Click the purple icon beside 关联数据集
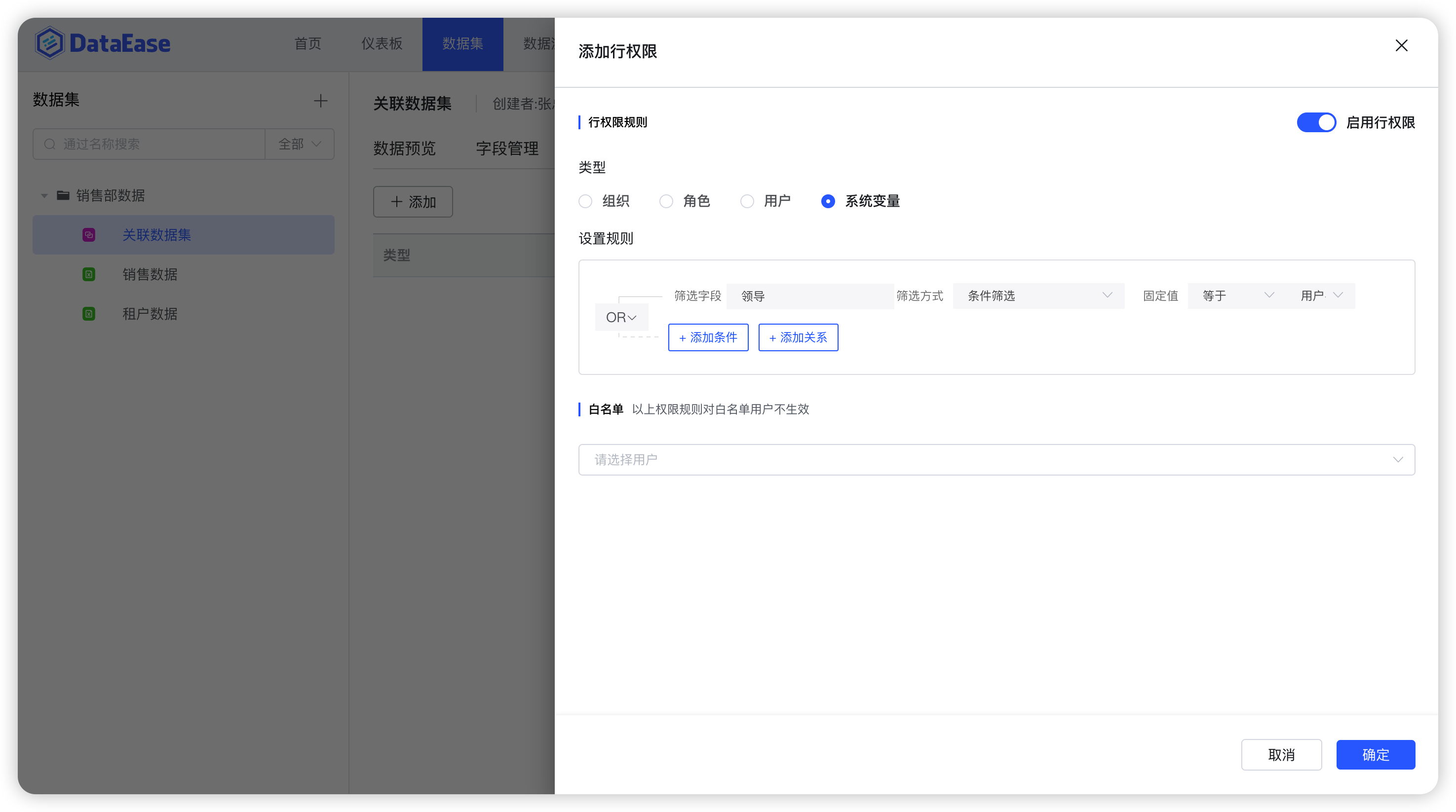The height and width of the screenshot is (812, 1456). pos(89,234)
